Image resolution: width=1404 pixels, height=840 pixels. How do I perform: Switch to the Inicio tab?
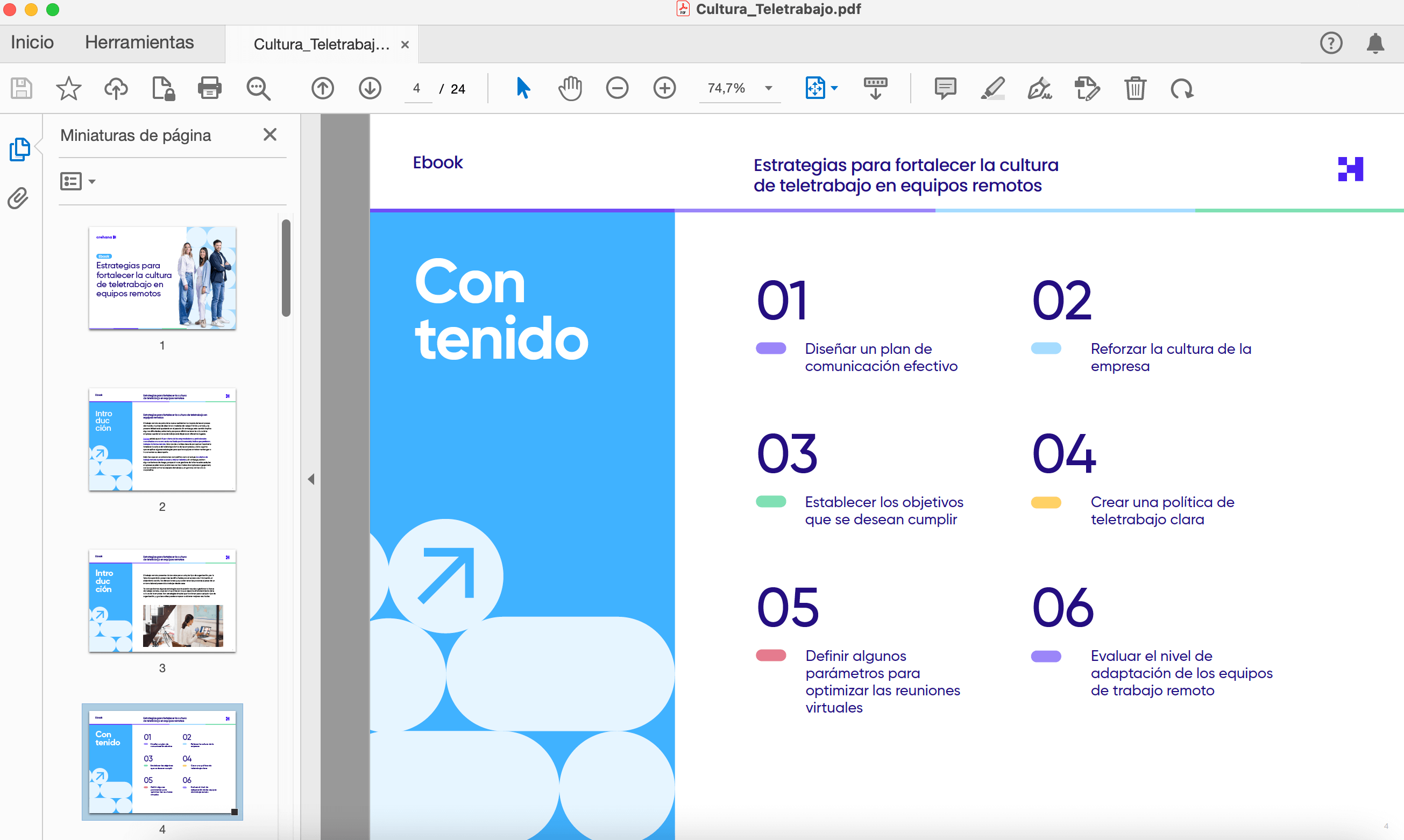coord(31,42)
